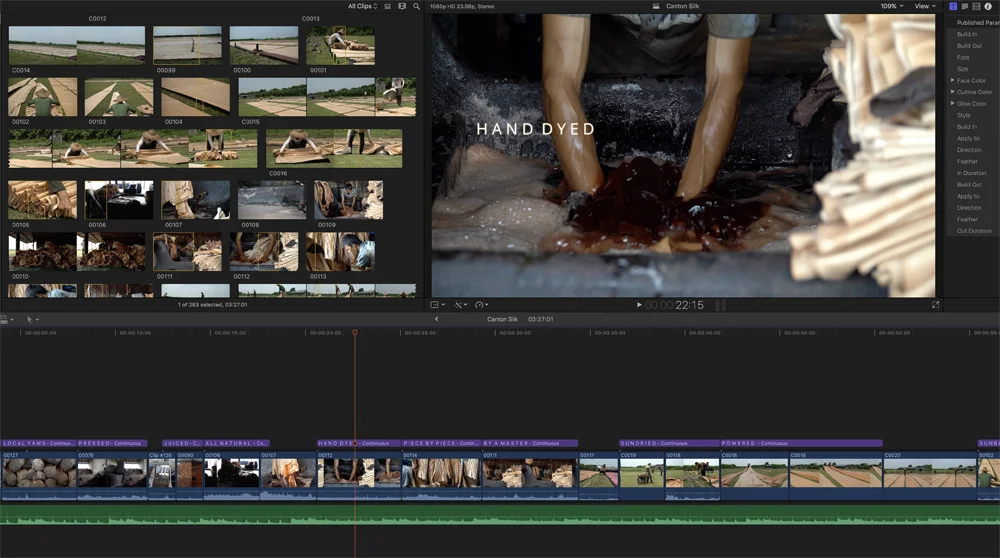Screen dimensions: 1000x558
Task: Select the JUICED title clip
Action: point(182,443)
